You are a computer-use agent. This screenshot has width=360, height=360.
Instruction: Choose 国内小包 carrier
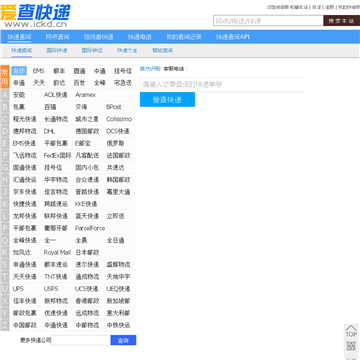click(x=87, y=168)
